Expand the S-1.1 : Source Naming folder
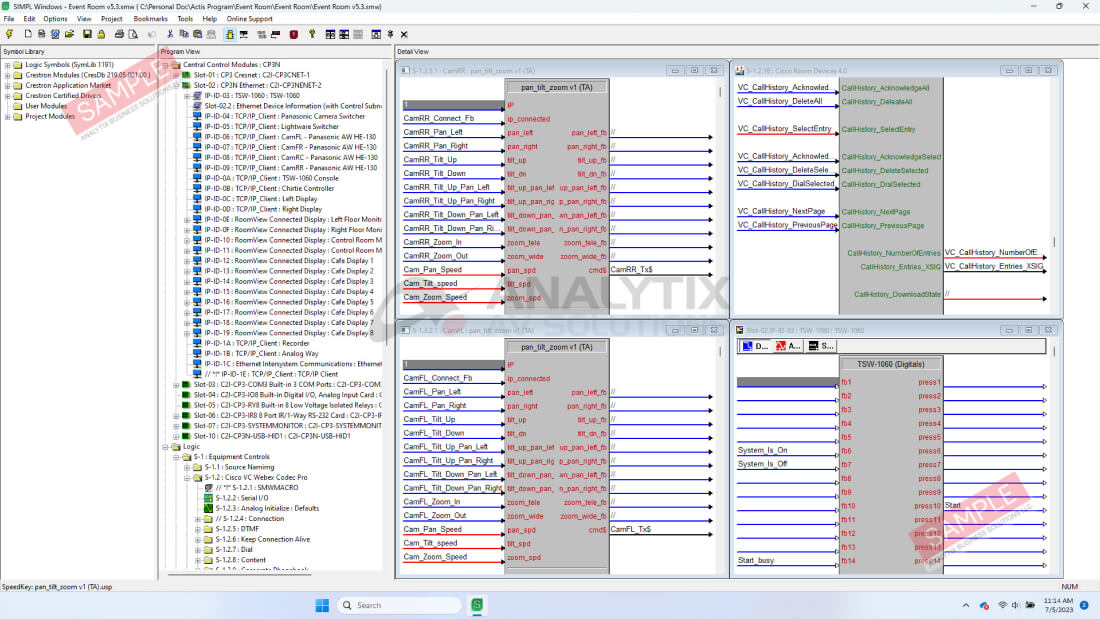This screenshot has width=1100, height=619. [187, 467]
